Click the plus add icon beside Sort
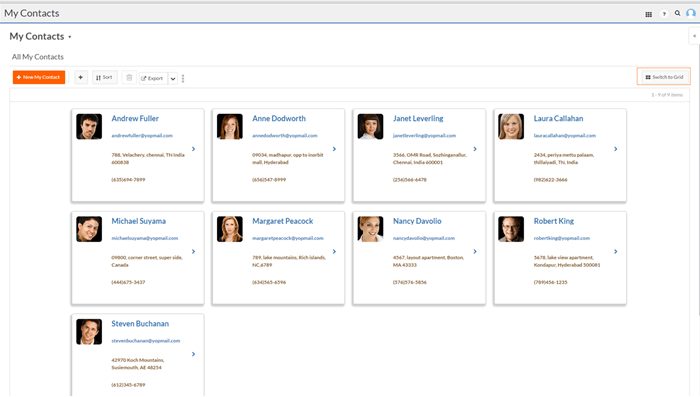 pyautogui.click(x=80, y=77)
